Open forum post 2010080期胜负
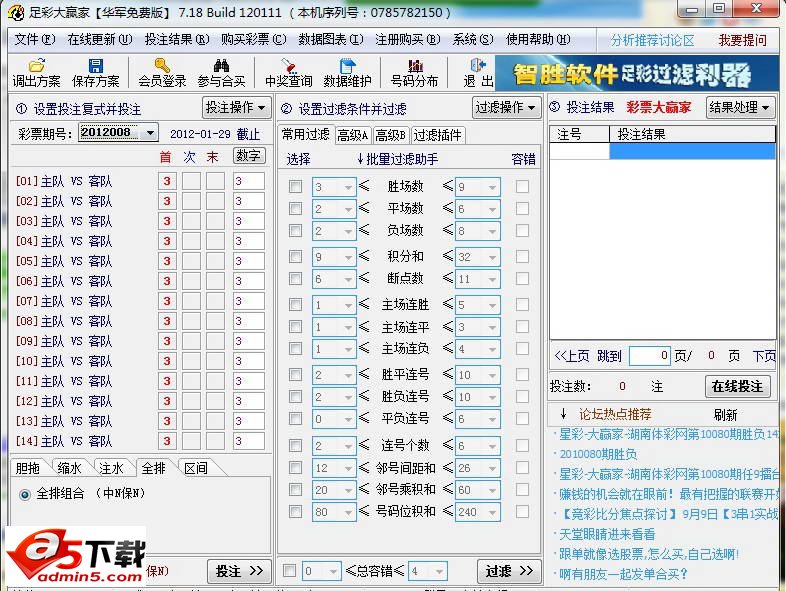The image size is (786, 591). tap(598, 455)
